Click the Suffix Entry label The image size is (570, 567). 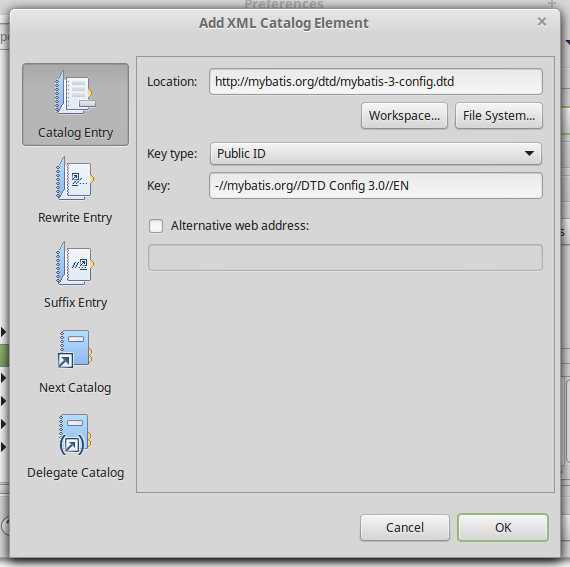75,303
